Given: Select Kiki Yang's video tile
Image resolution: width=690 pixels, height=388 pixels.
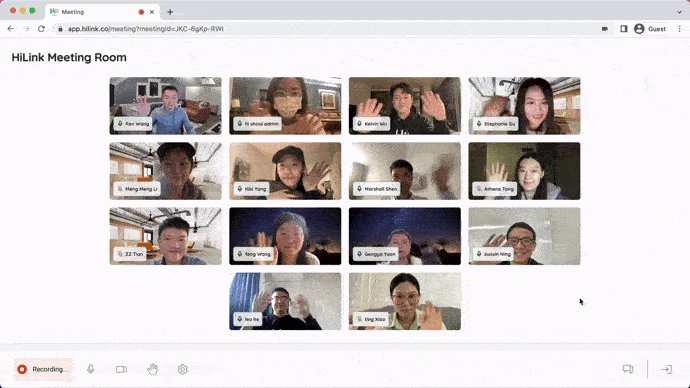Looking at the screenshot, I should [x=285, y=171].
